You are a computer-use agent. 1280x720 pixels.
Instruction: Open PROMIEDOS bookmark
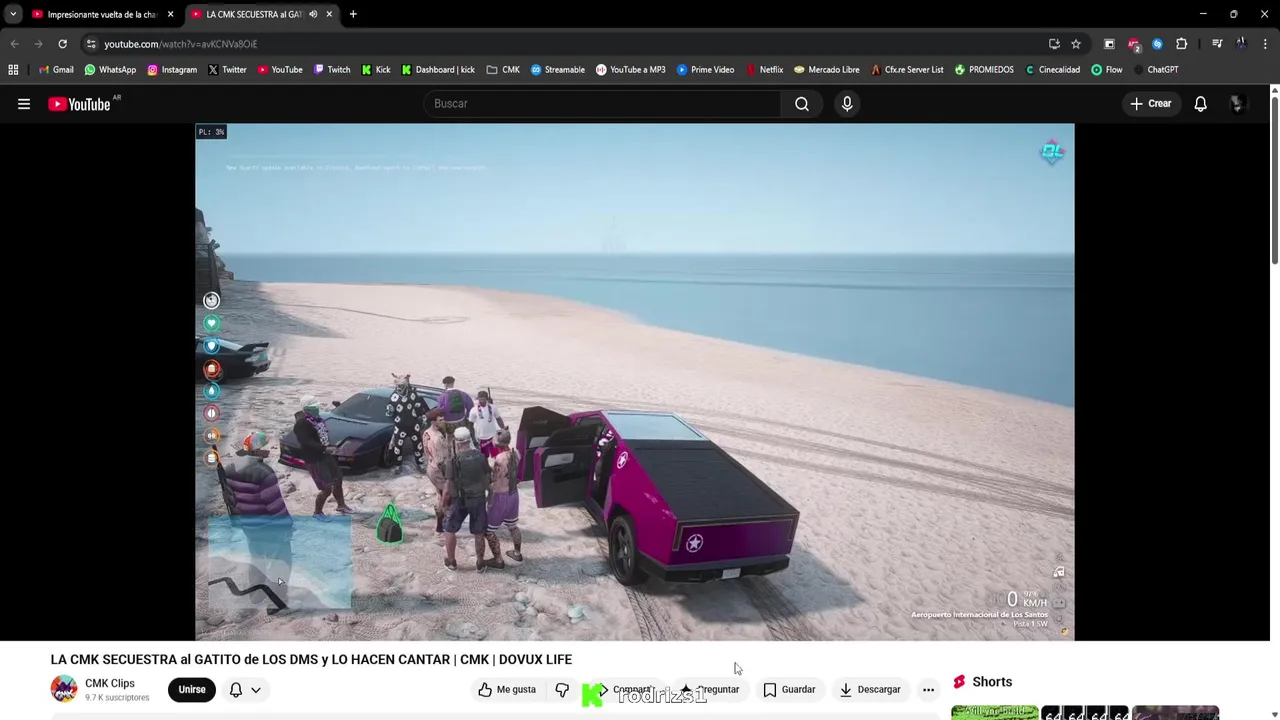(984, 70)
